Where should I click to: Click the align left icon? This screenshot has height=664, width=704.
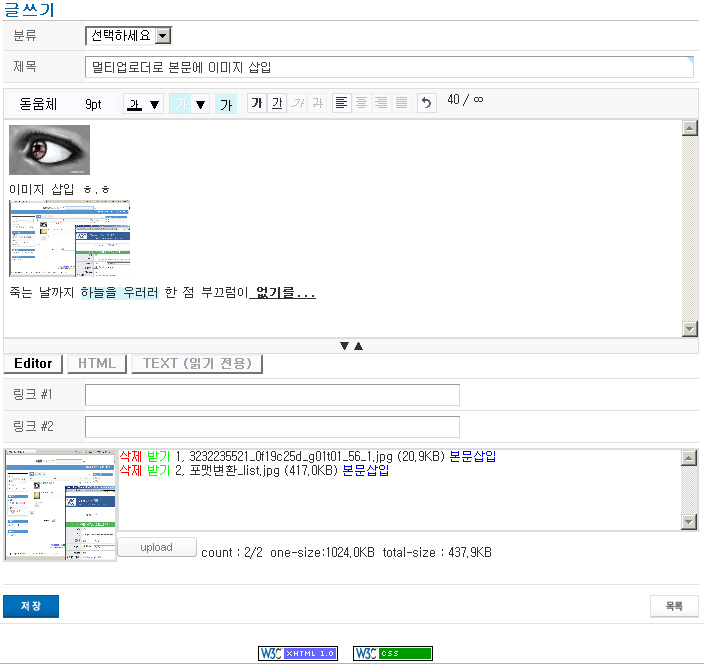tap(342, 103)
